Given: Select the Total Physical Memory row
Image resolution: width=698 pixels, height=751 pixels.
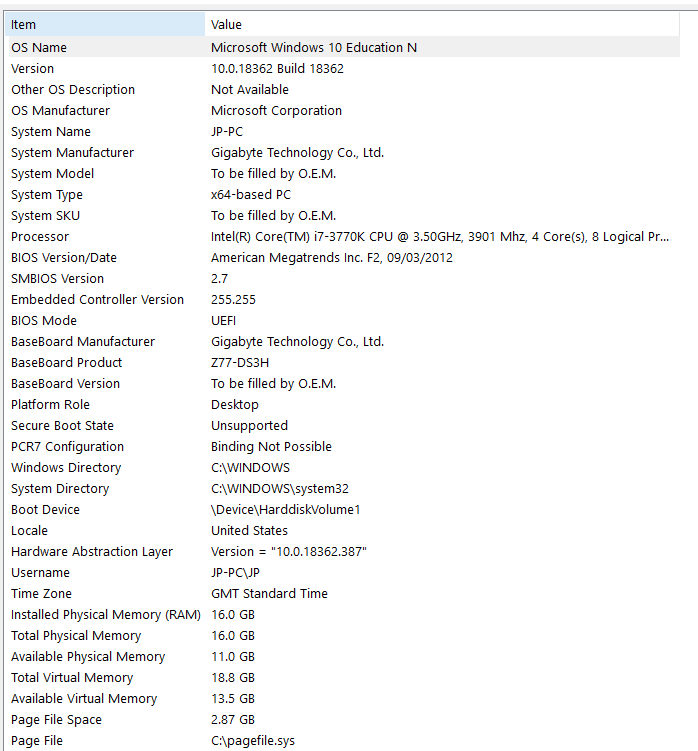Looking at the screenshot, I should pos(76,637).
